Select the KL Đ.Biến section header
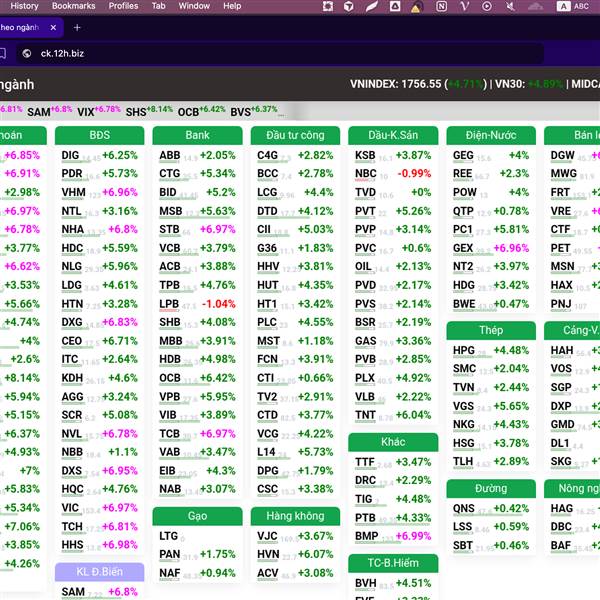The image size is (600, 600). tap(99, 571)
